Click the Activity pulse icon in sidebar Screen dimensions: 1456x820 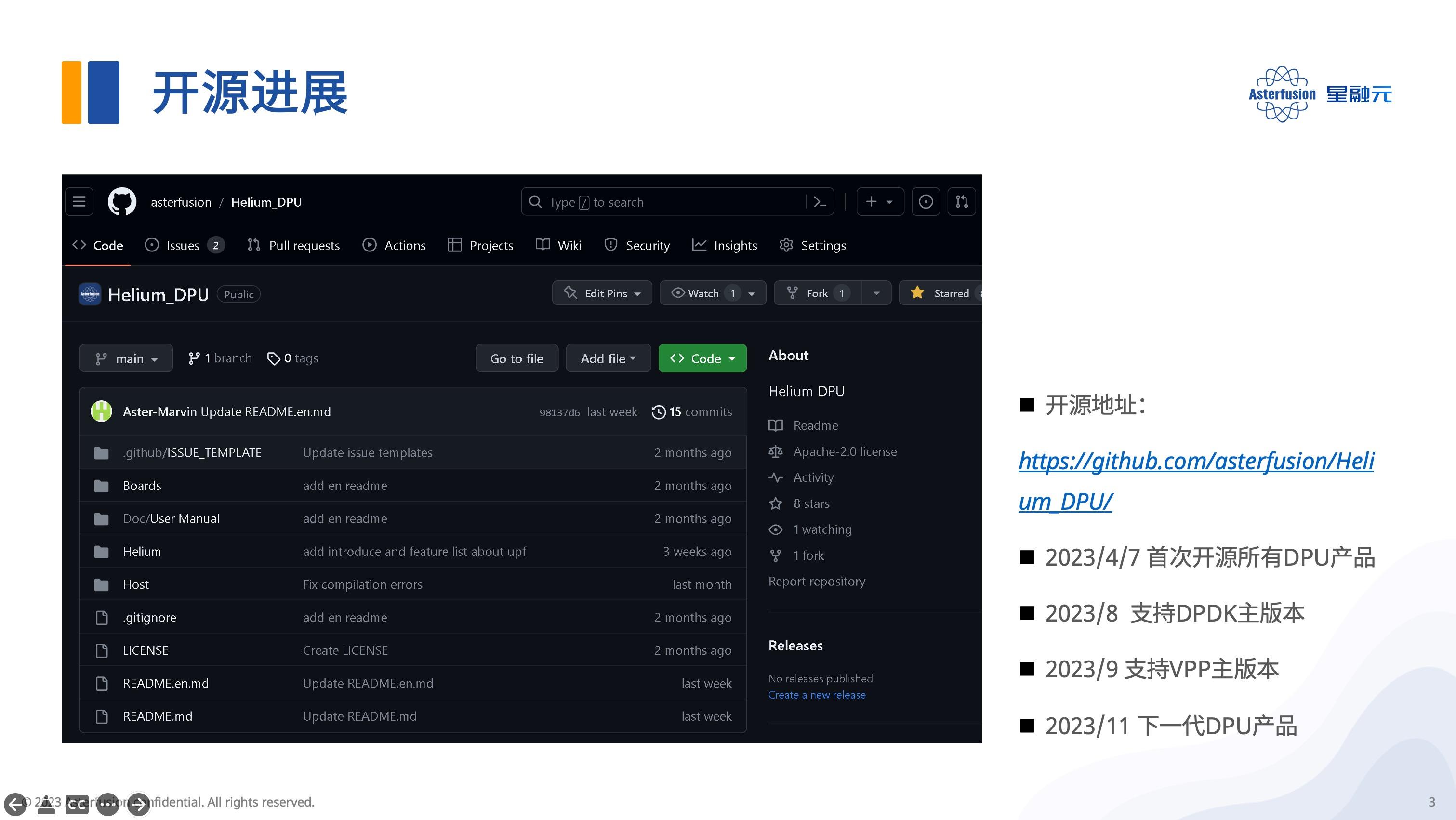776,477
